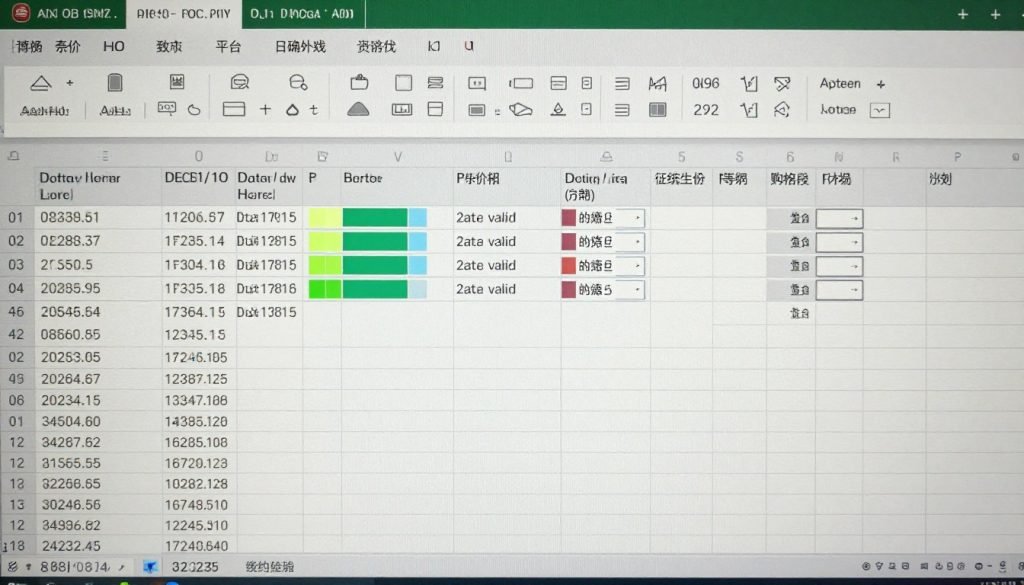Select the cell containing 11206.57
This screenshot has height=585, width=1024.
click(x=199, y=217)
